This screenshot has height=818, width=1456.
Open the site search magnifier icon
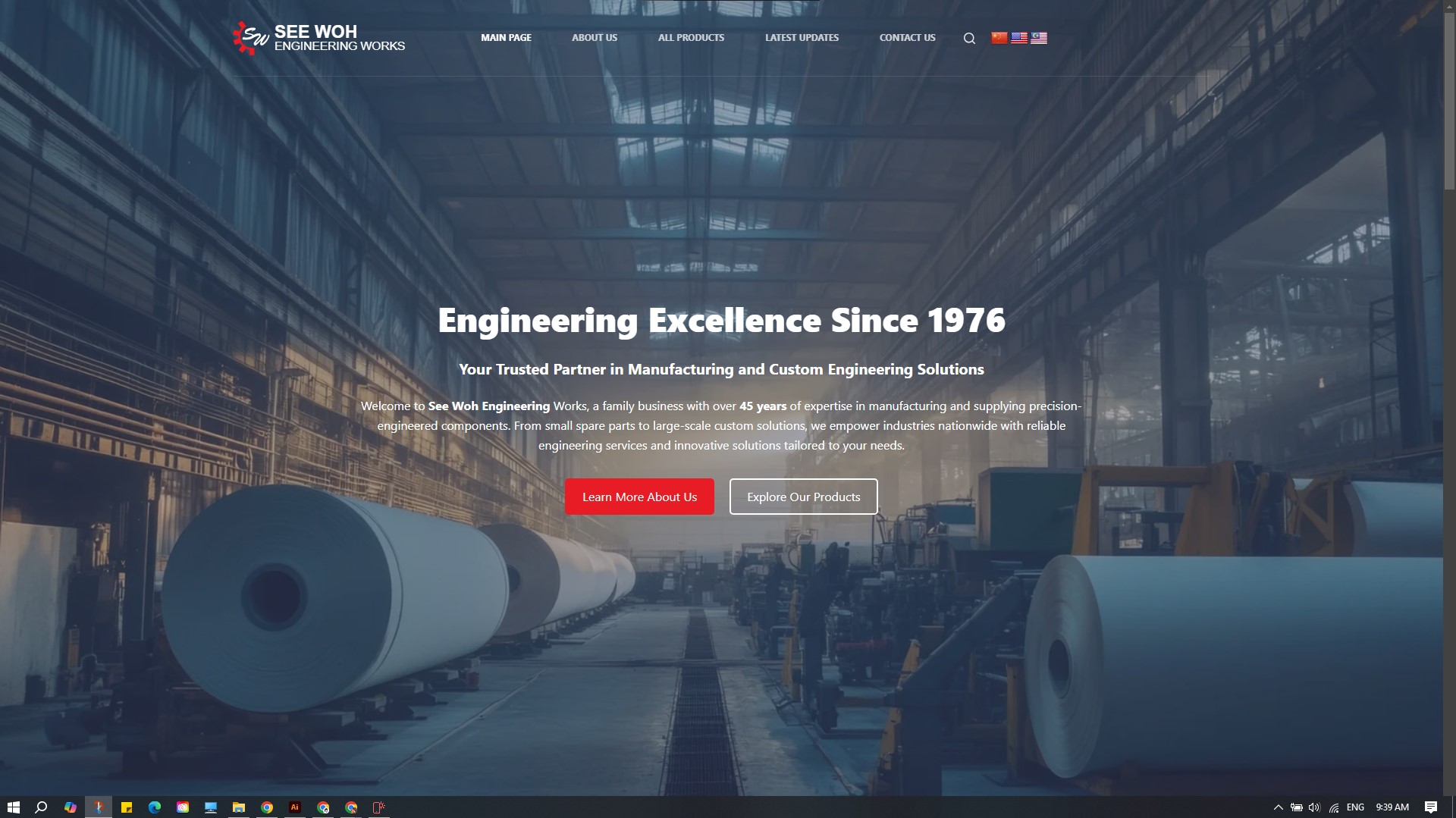(969, 39)
